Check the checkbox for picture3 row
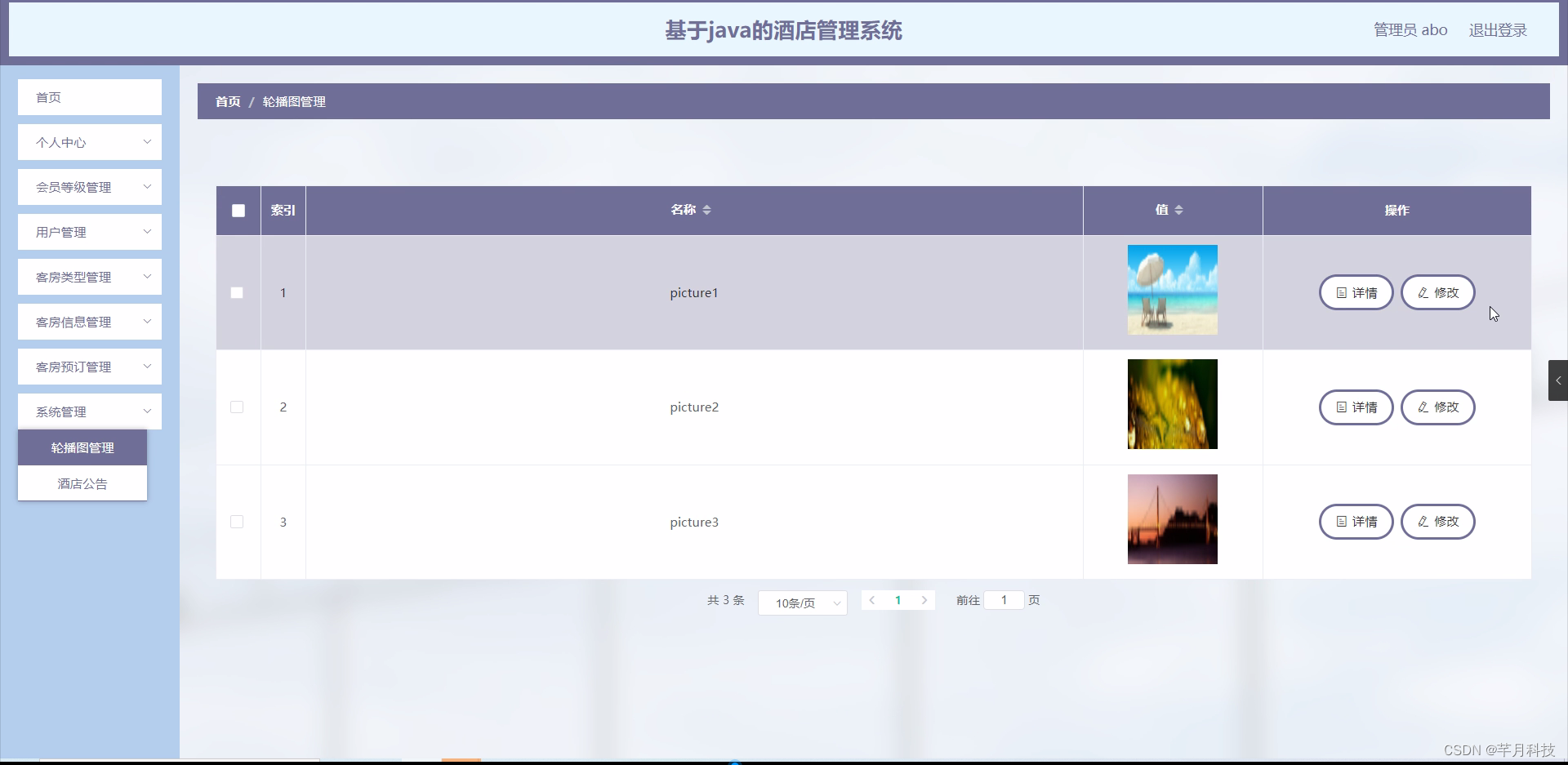This screenshot has width=1568, height=765. tap(237, 522)
